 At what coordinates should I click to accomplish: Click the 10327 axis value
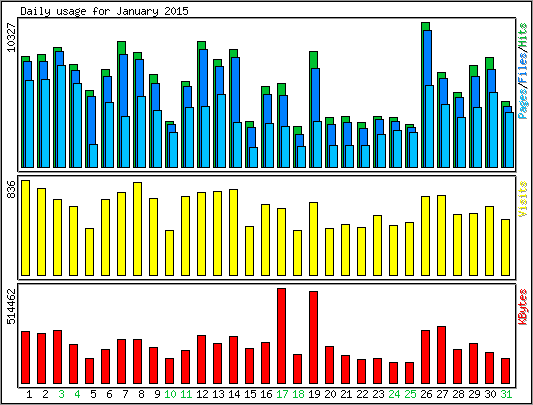coord(12,37)
